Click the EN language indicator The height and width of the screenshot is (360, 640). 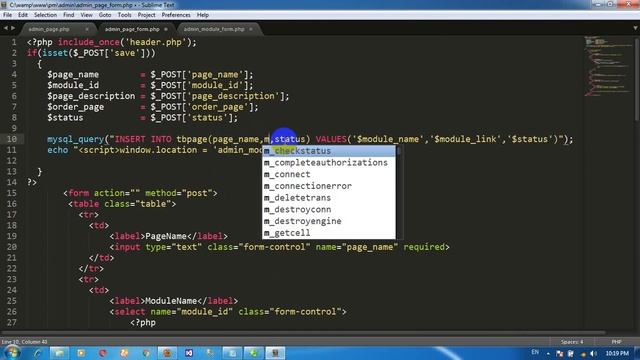(x=535, y=352)
